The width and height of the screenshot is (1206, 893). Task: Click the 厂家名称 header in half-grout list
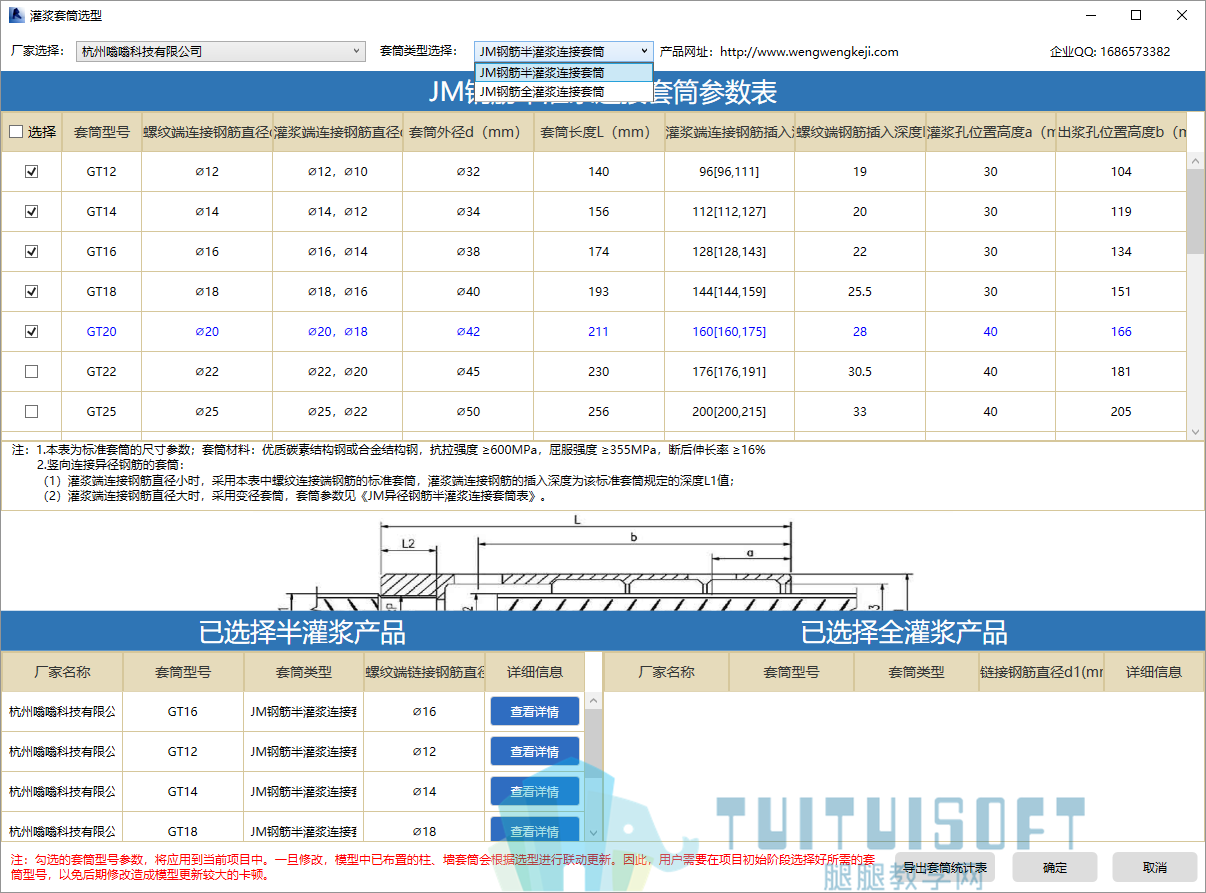[x=62, y=672]
